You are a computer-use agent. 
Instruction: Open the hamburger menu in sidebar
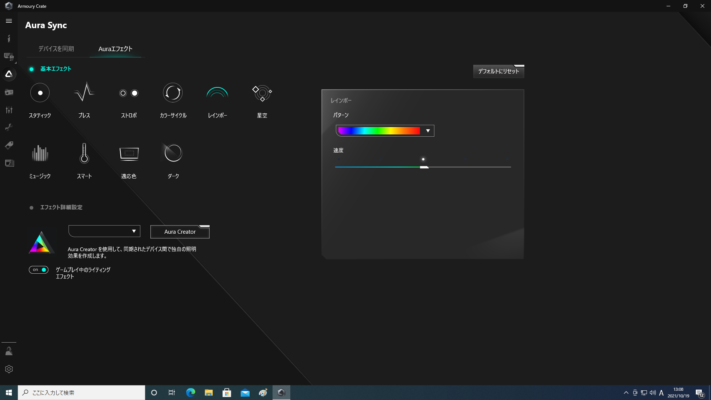[x=9, y=21]
